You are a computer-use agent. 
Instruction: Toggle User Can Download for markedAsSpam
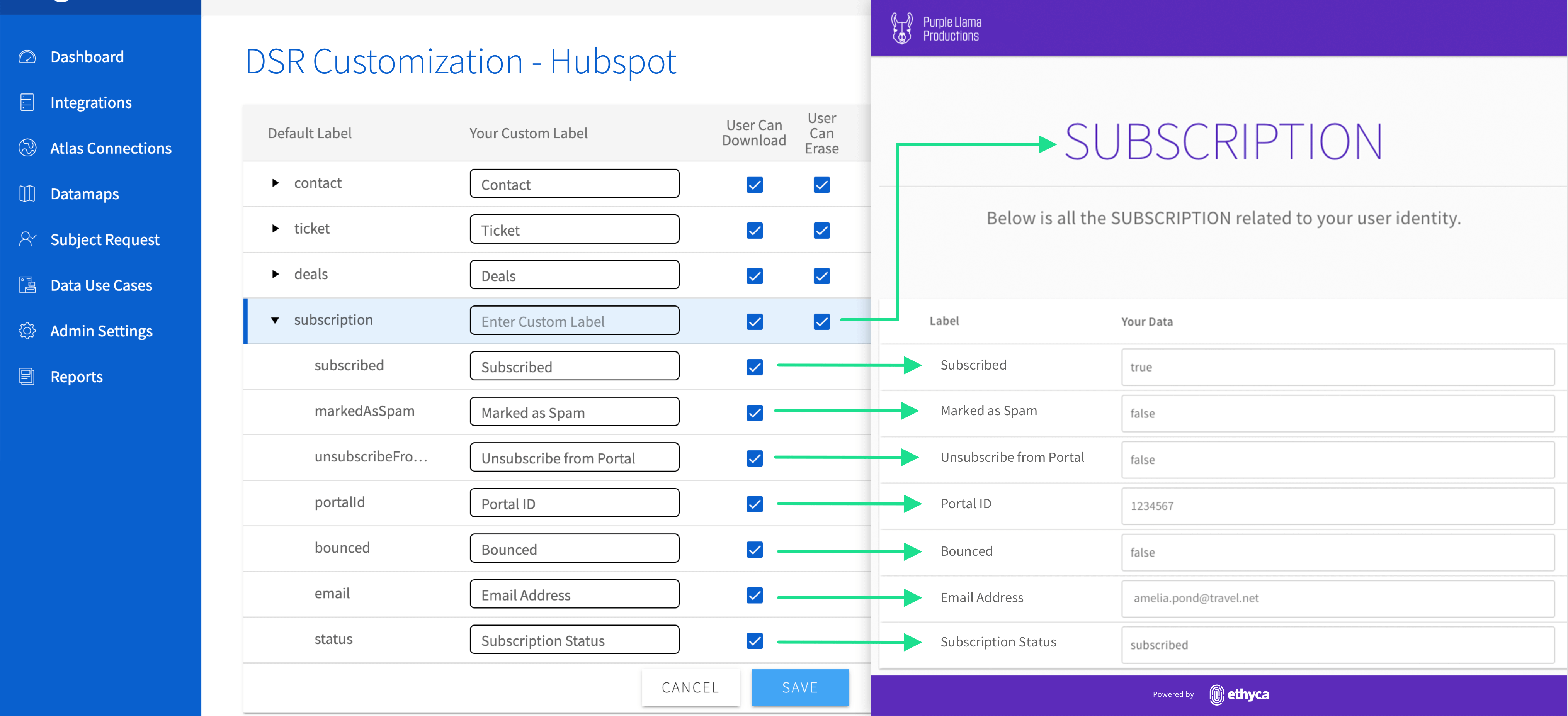point(754,413)
